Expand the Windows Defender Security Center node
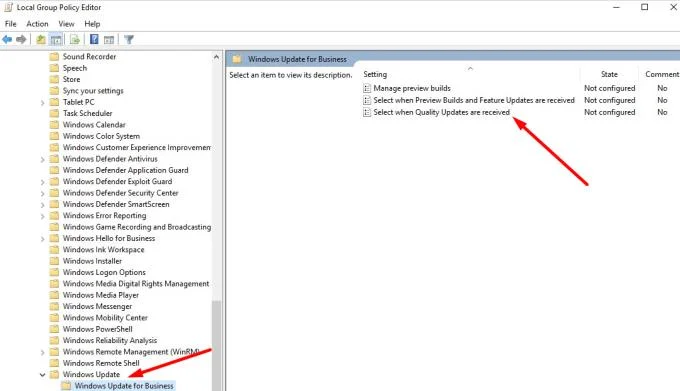The image size is (680, 391). (x=42, y=193)
